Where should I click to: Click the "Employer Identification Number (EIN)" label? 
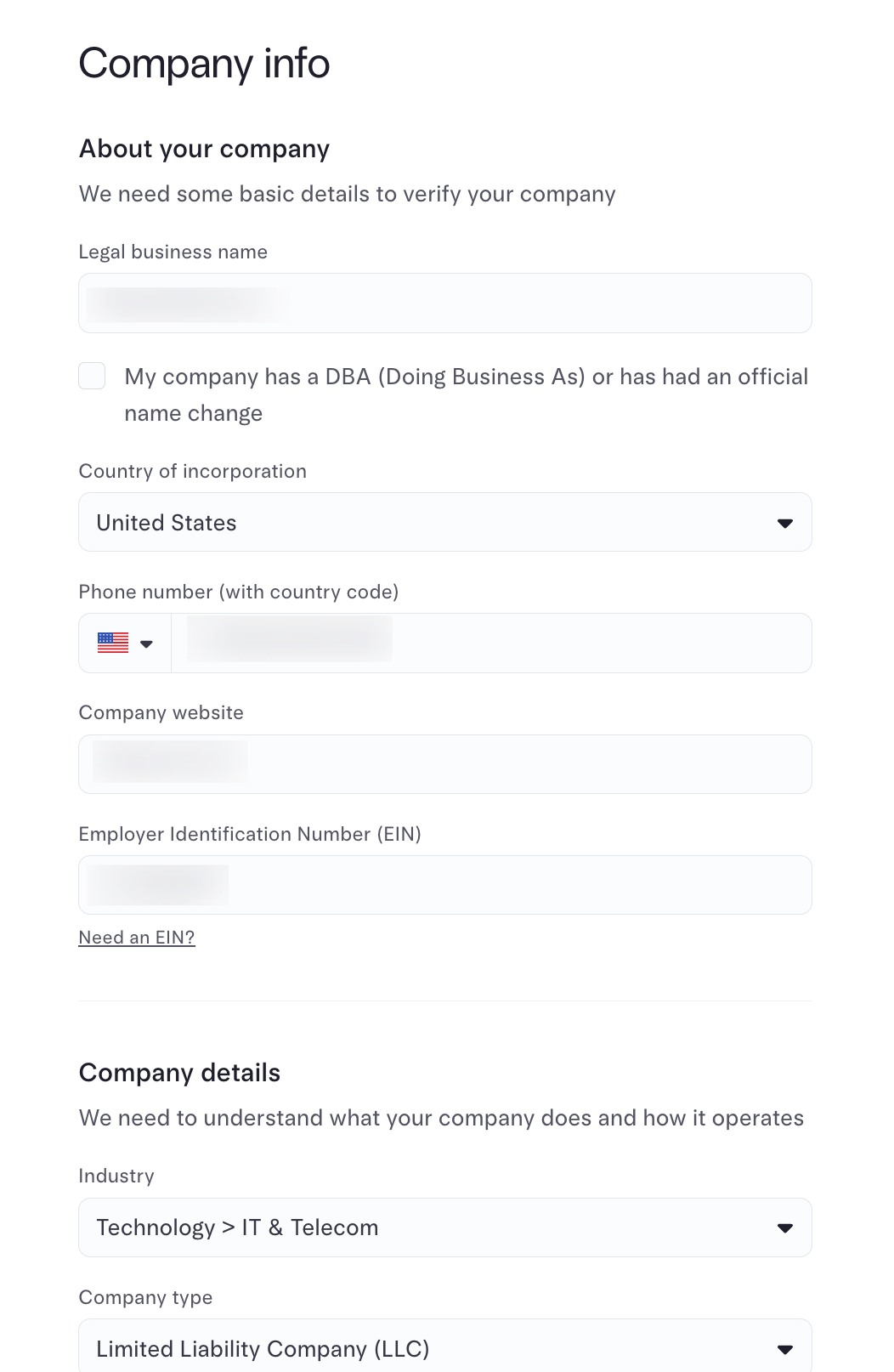click(x=250, y=834)
